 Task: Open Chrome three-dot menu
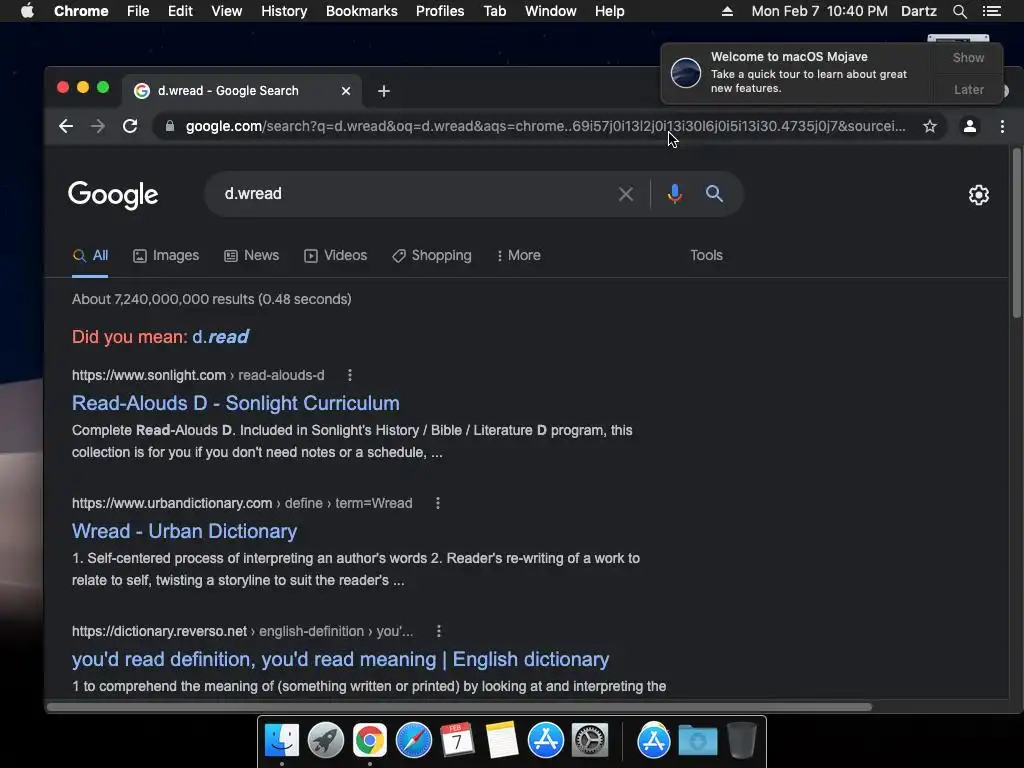pyautogui.click(x=1002, y=126)
